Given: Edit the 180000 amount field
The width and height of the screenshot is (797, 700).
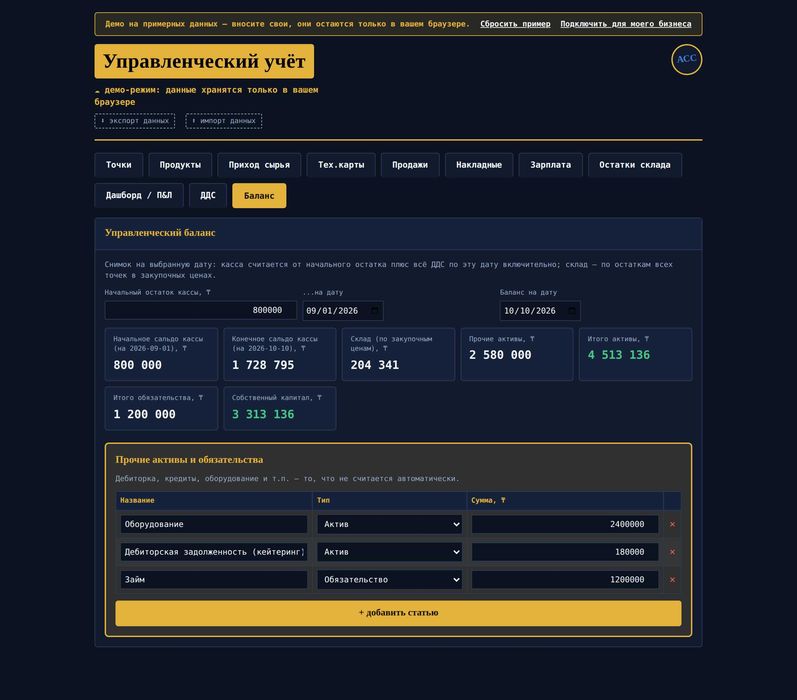Looking at the screenshot, I should coord(565,552).
